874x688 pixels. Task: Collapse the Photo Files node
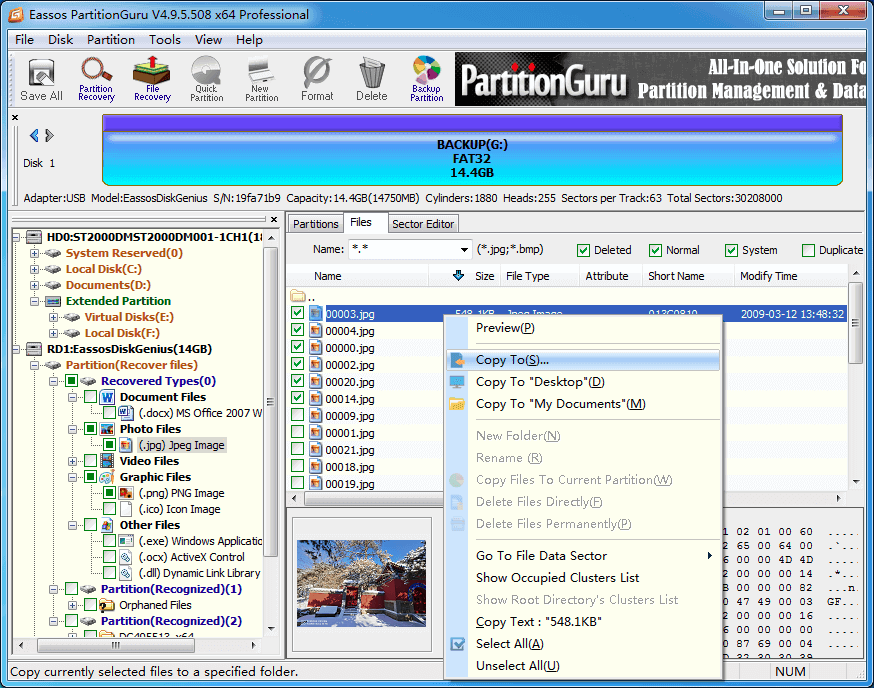coord(72,429)
